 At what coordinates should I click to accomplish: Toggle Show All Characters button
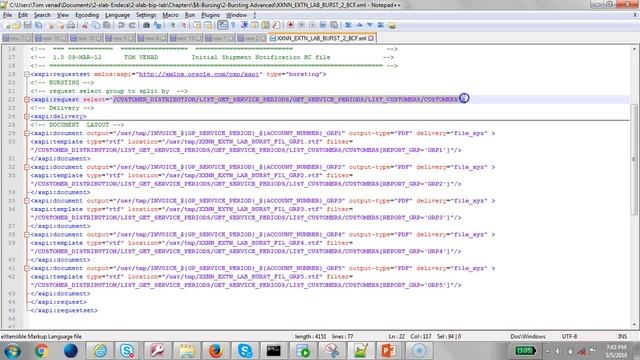click(x=233, y=25)
